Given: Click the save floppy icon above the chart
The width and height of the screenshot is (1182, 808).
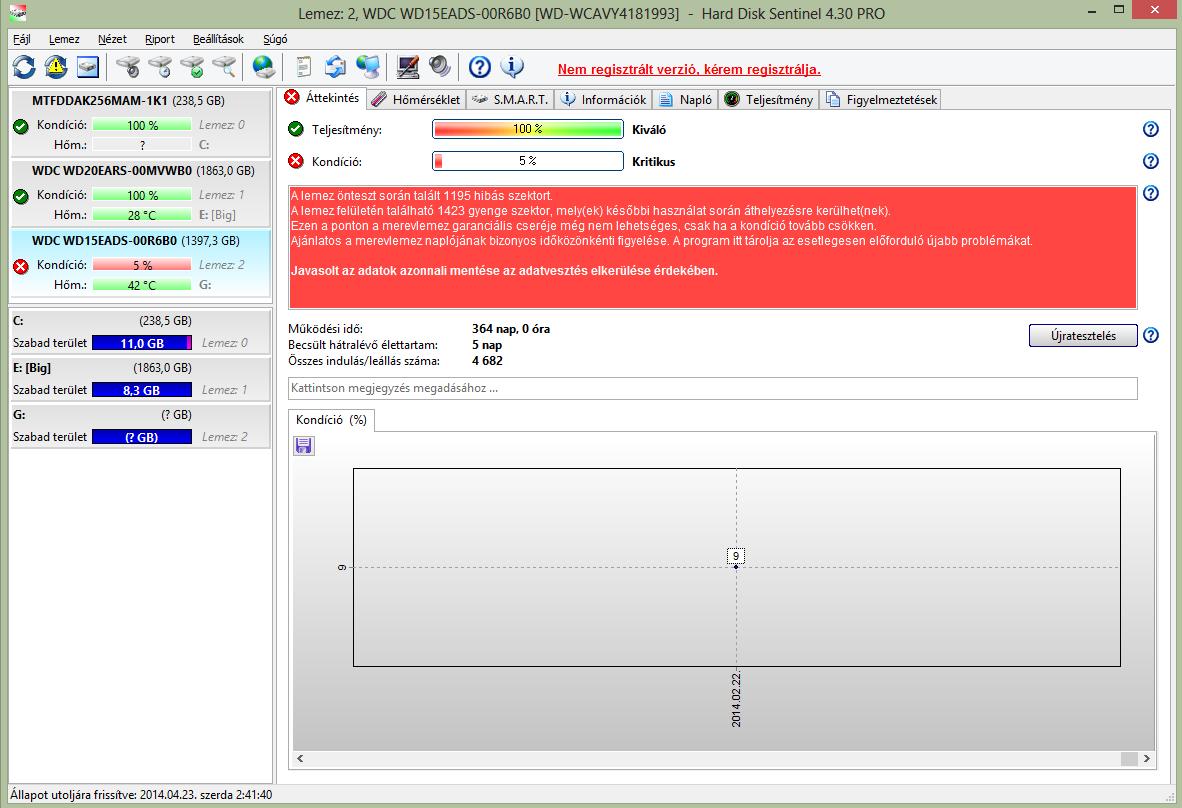Looking at the screenshot, I should pyautogui.click(x=303, y=446).
